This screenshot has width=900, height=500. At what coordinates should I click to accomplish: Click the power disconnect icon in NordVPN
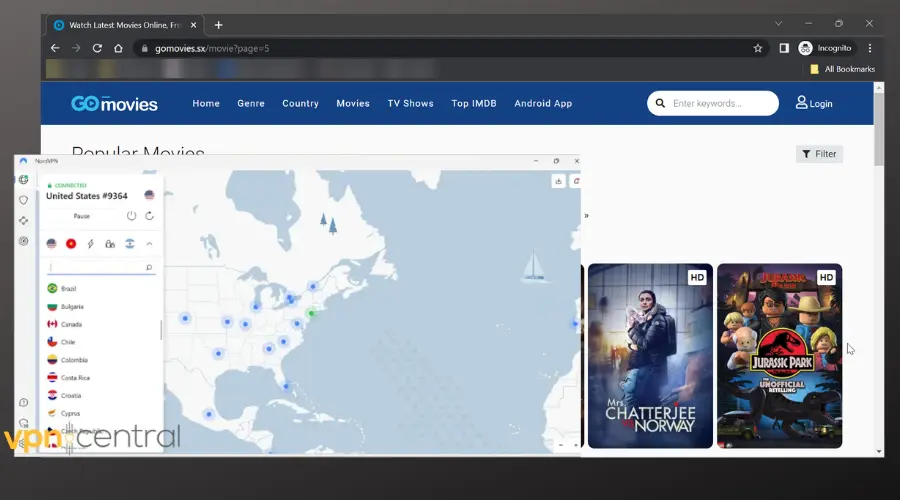(x=131, y=216)
